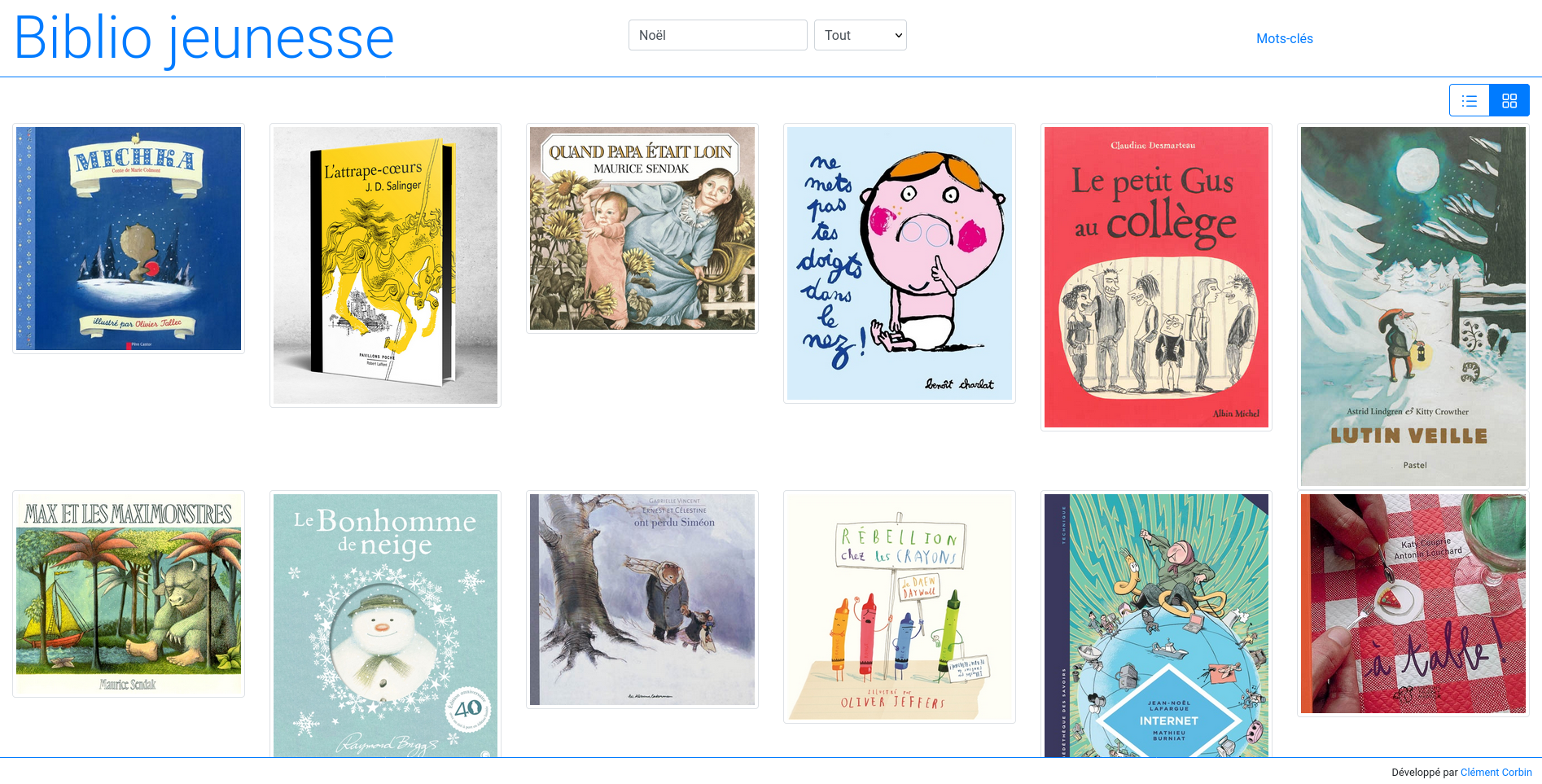Viewport: 1542px width, 784px height.
Task: Open the Tout category dropdown
Action: pos(860,35)
